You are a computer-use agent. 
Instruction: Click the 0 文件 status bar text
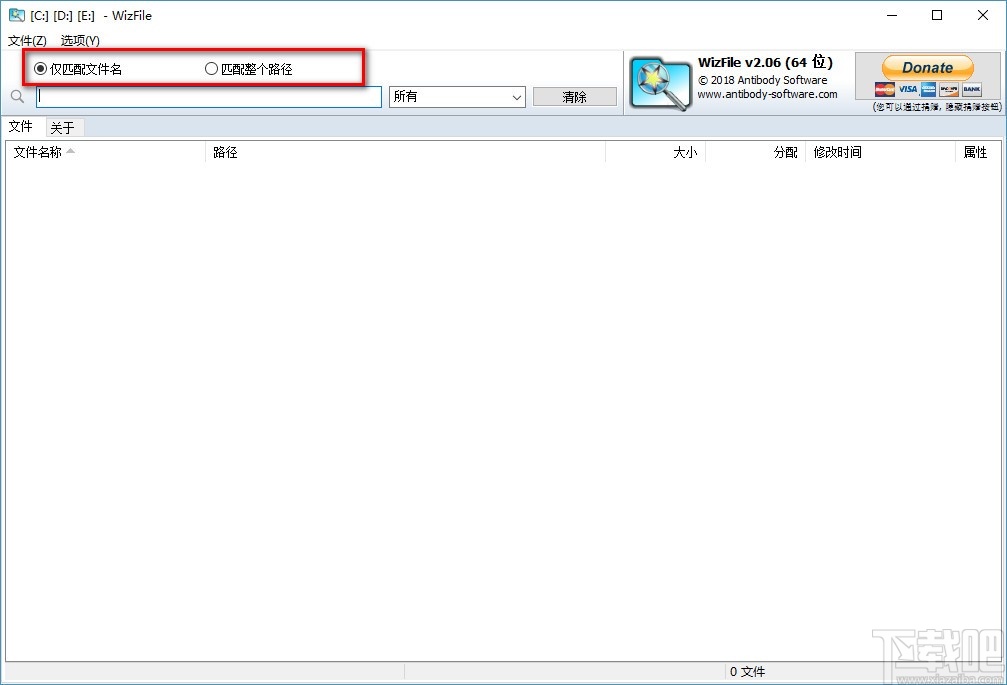(x=748, y=672)
